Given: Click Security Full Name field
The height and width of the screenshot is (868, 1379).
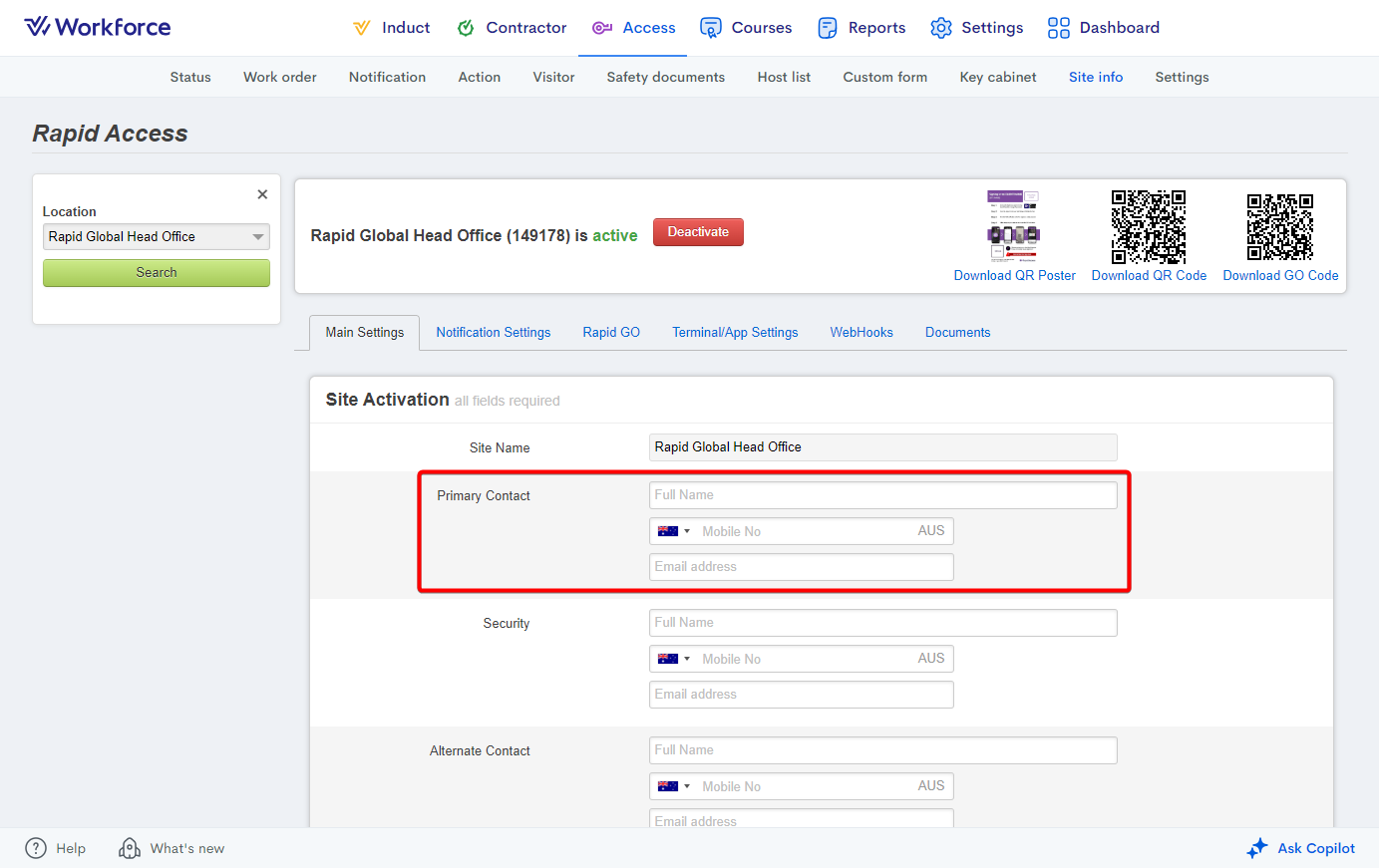Looking at the screenshot, I should point(883,623).
